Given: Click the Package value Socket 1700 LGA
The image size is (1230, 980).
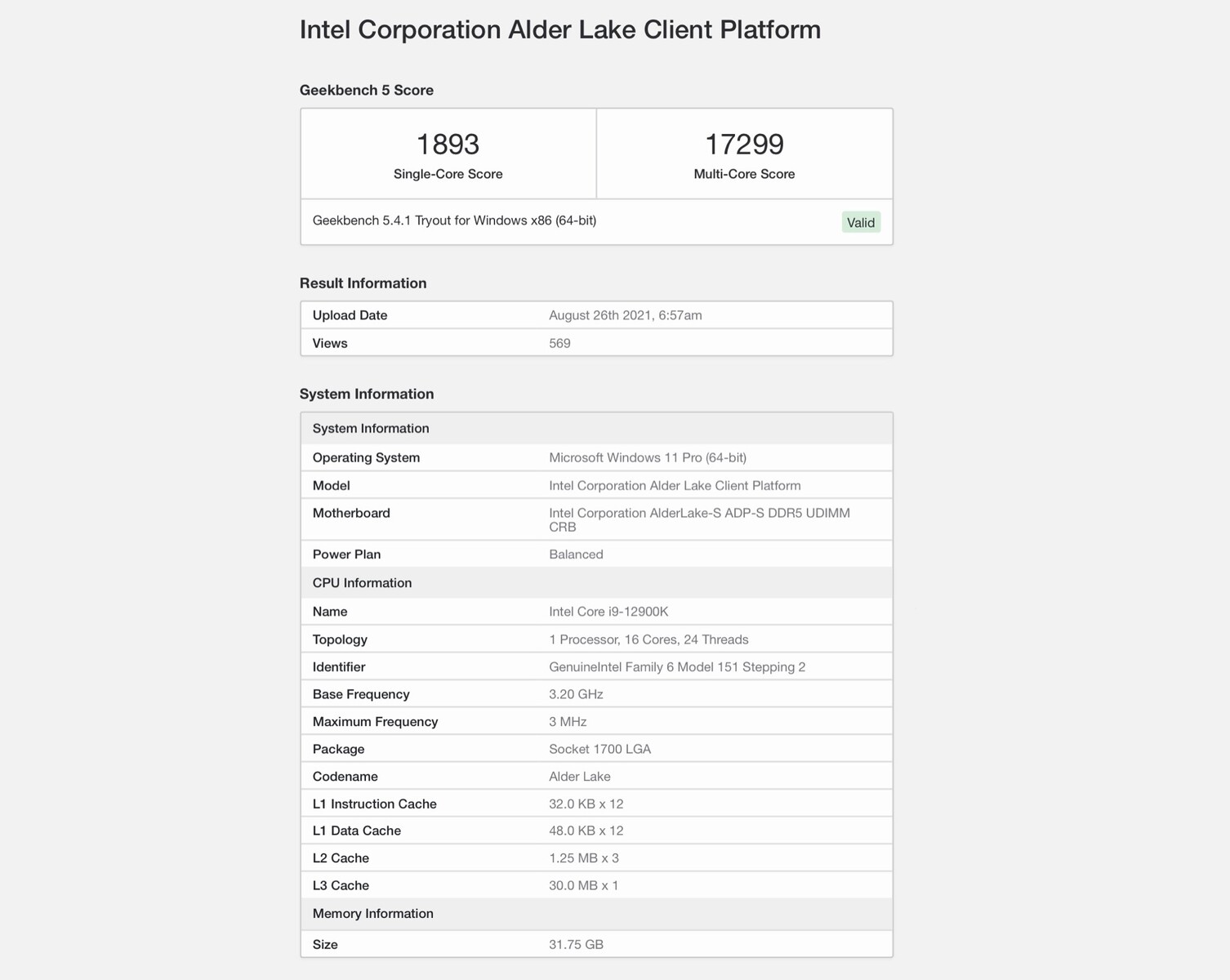Looking at the screenshot, I should (x=599, y=749).
